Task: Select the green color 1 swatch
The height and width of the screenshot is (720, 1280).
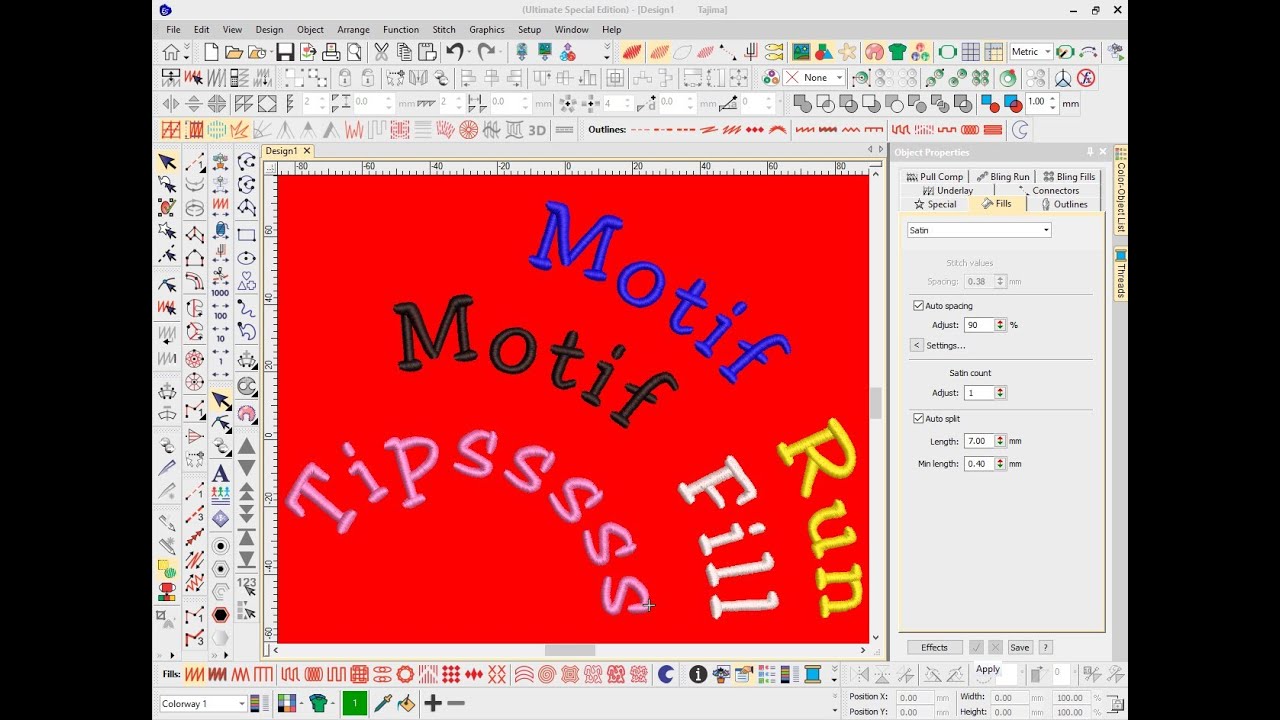Action: (355, 704)
